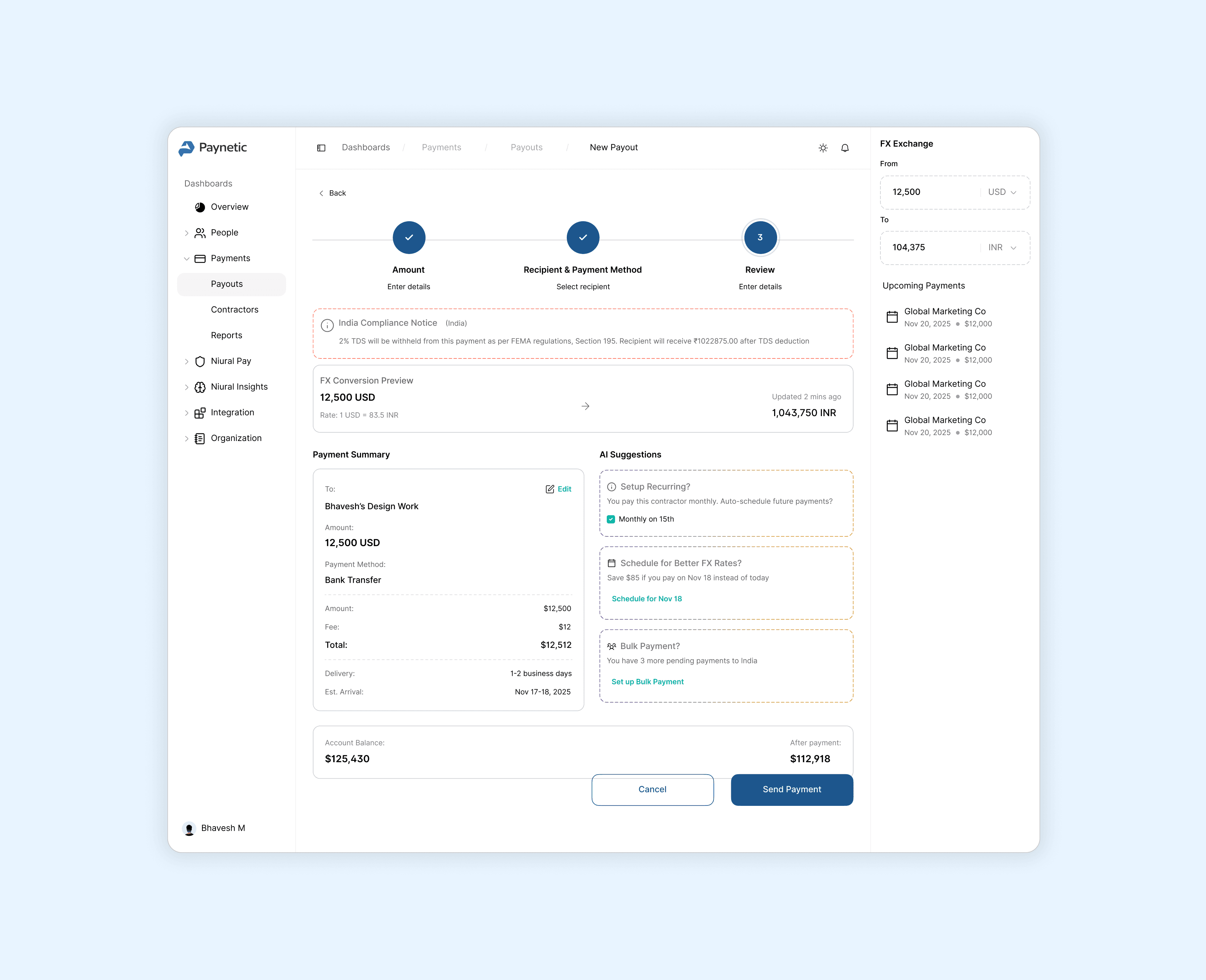This screenshot has height=980, width=1206.
Task: Switch theme with the sun icon
Action: (x=823, y=148)
